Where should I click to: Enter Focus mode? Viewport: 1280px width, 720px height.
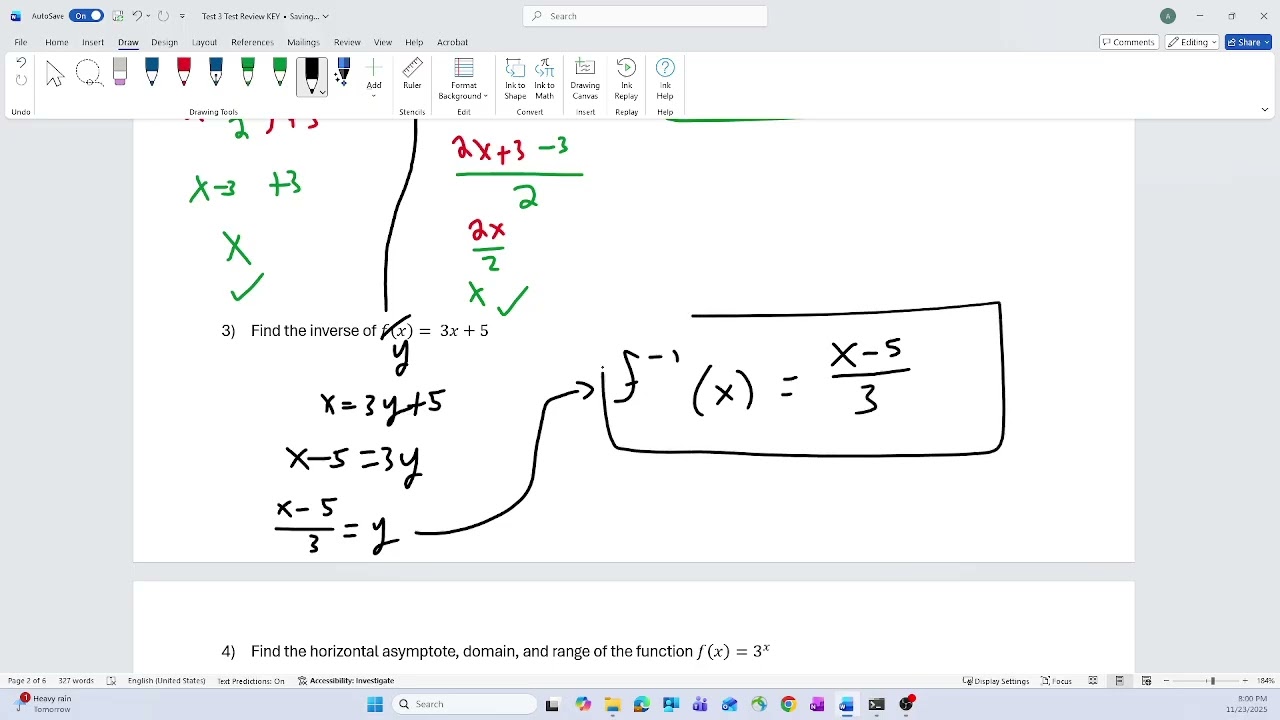(x=1057, y=681)
